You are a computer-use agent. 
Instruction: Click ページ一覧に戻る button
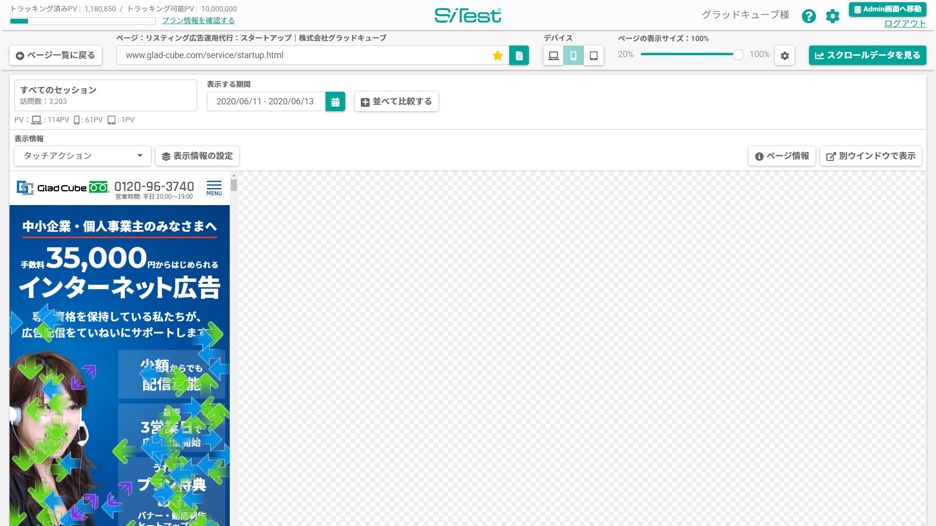click(56, 56)
